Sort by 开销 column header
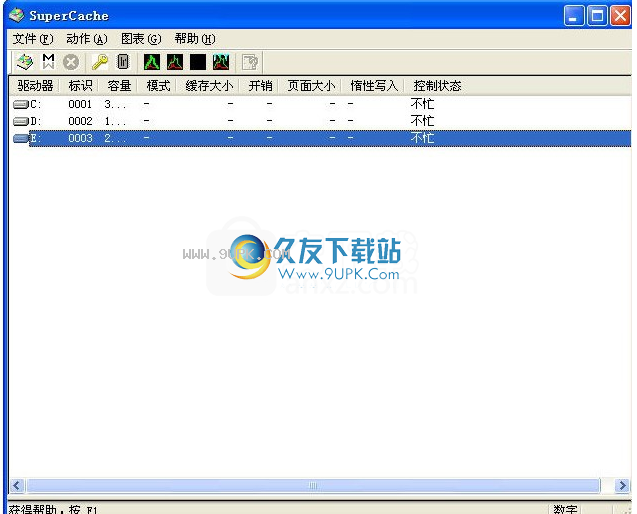Viewport: 637px width, 514px height. pyautogui.click(x=260, y=86)
